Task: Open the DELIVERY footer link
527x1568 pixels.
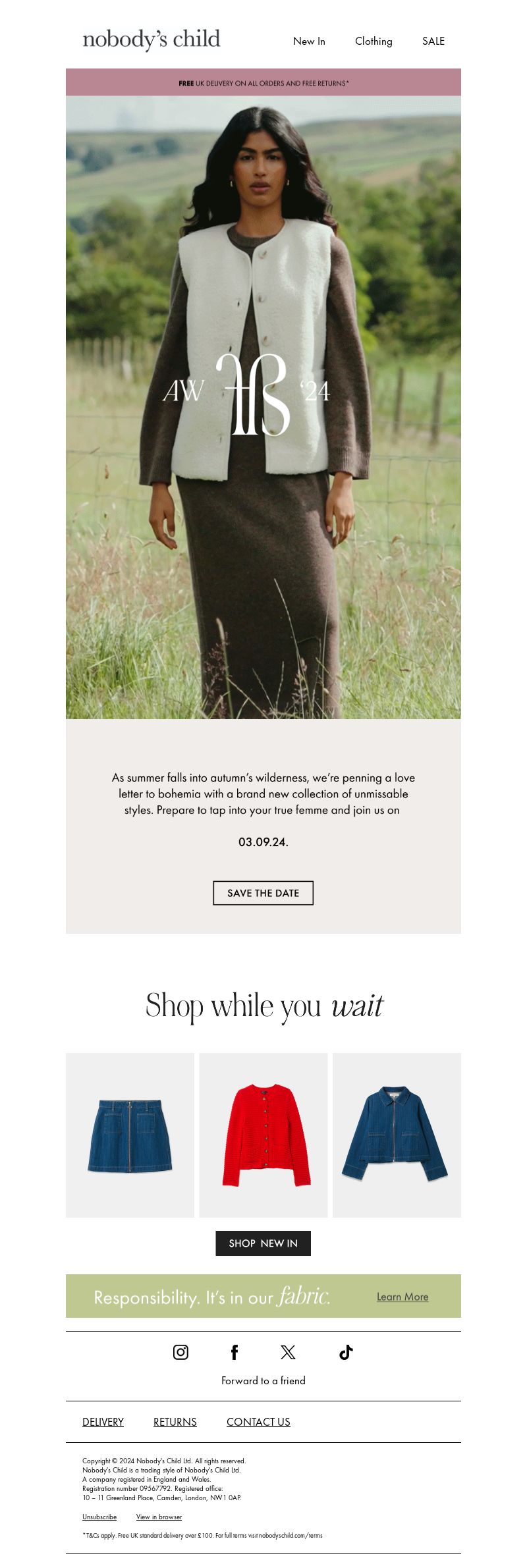Action: [x=103, y=1422]
